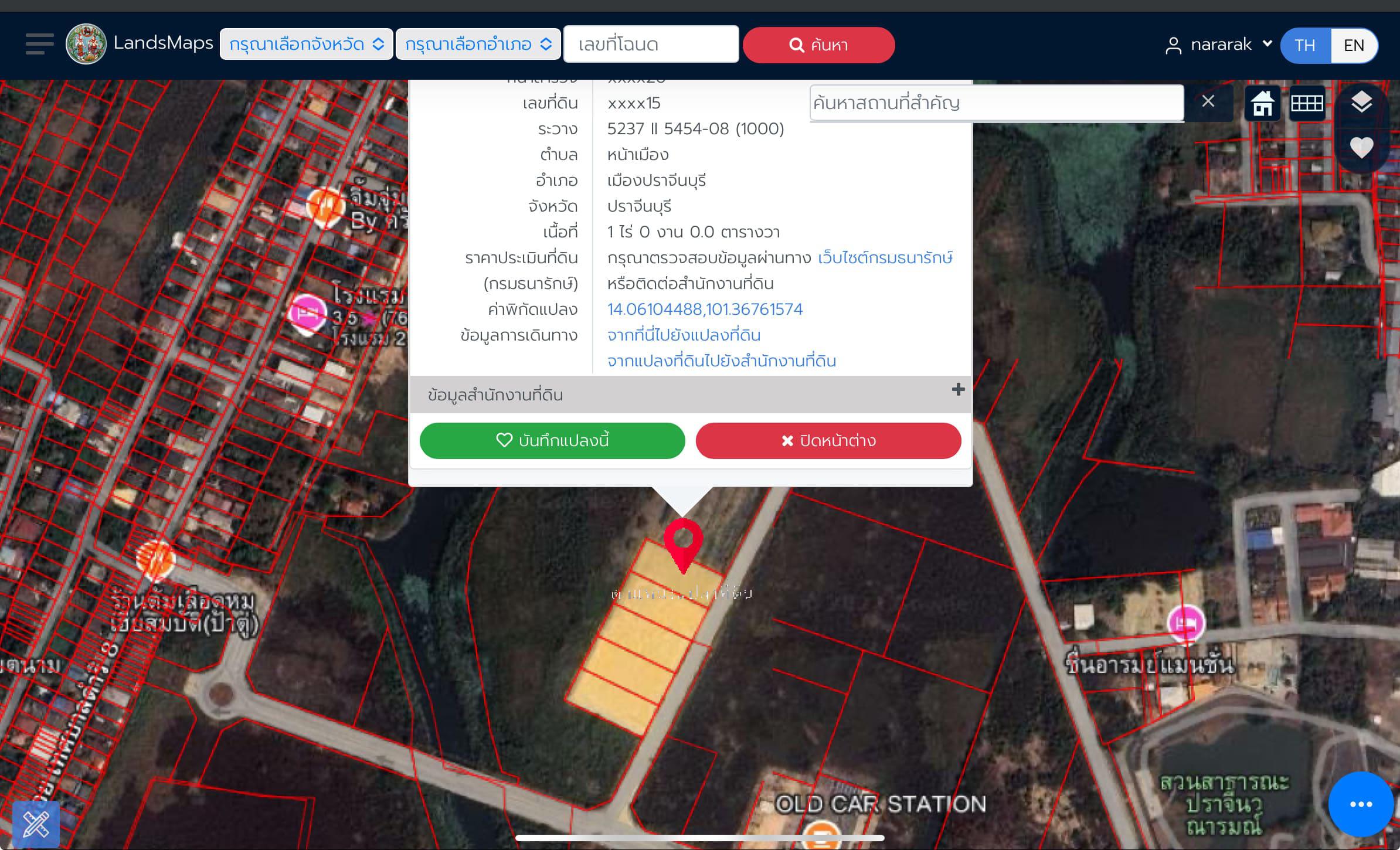Click the เลขที่โฉนด deed number field
This screenshot has width=1400, height=850.
pos(651,44)
